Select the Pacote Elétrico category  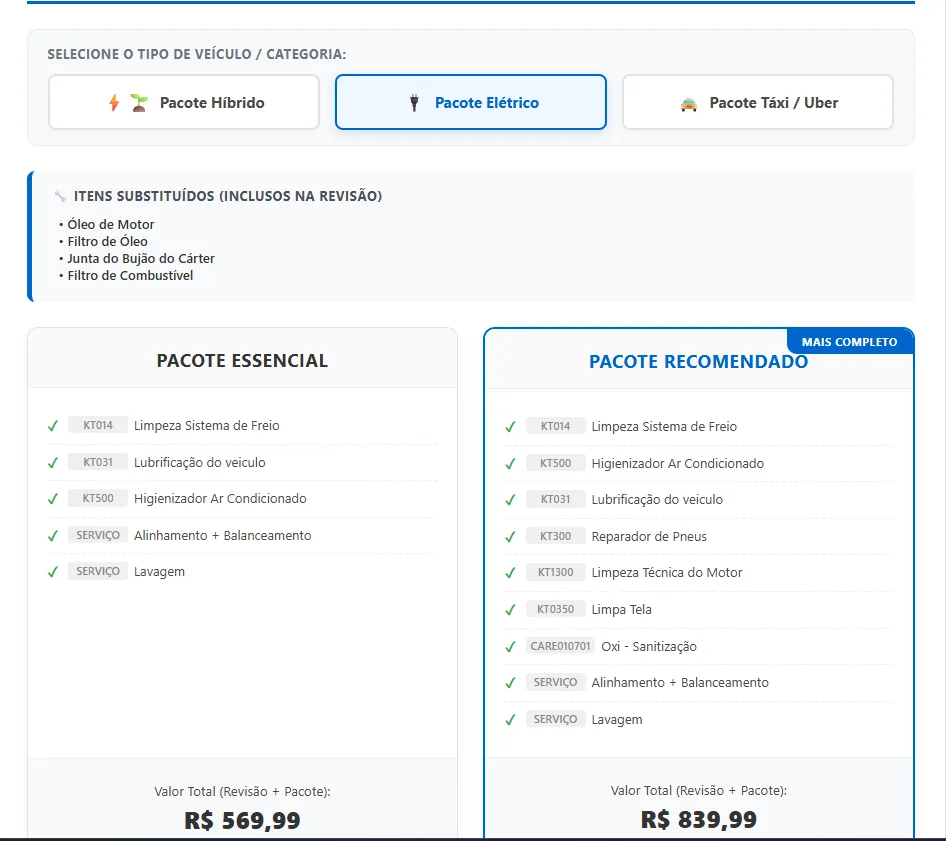(x=471, y=103)
